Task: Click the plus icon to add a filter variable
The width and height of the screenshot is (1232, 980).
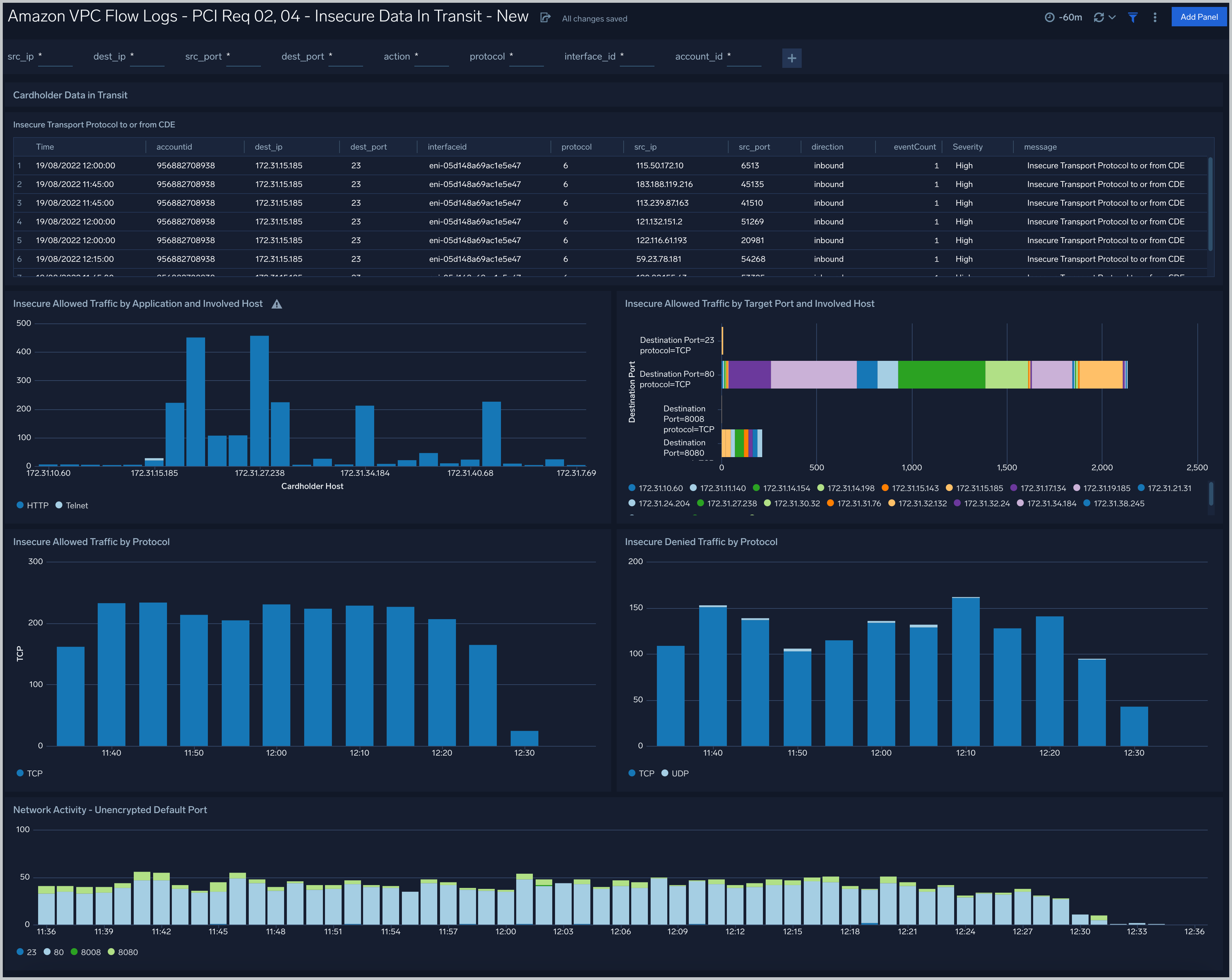Action: point(791,58)
